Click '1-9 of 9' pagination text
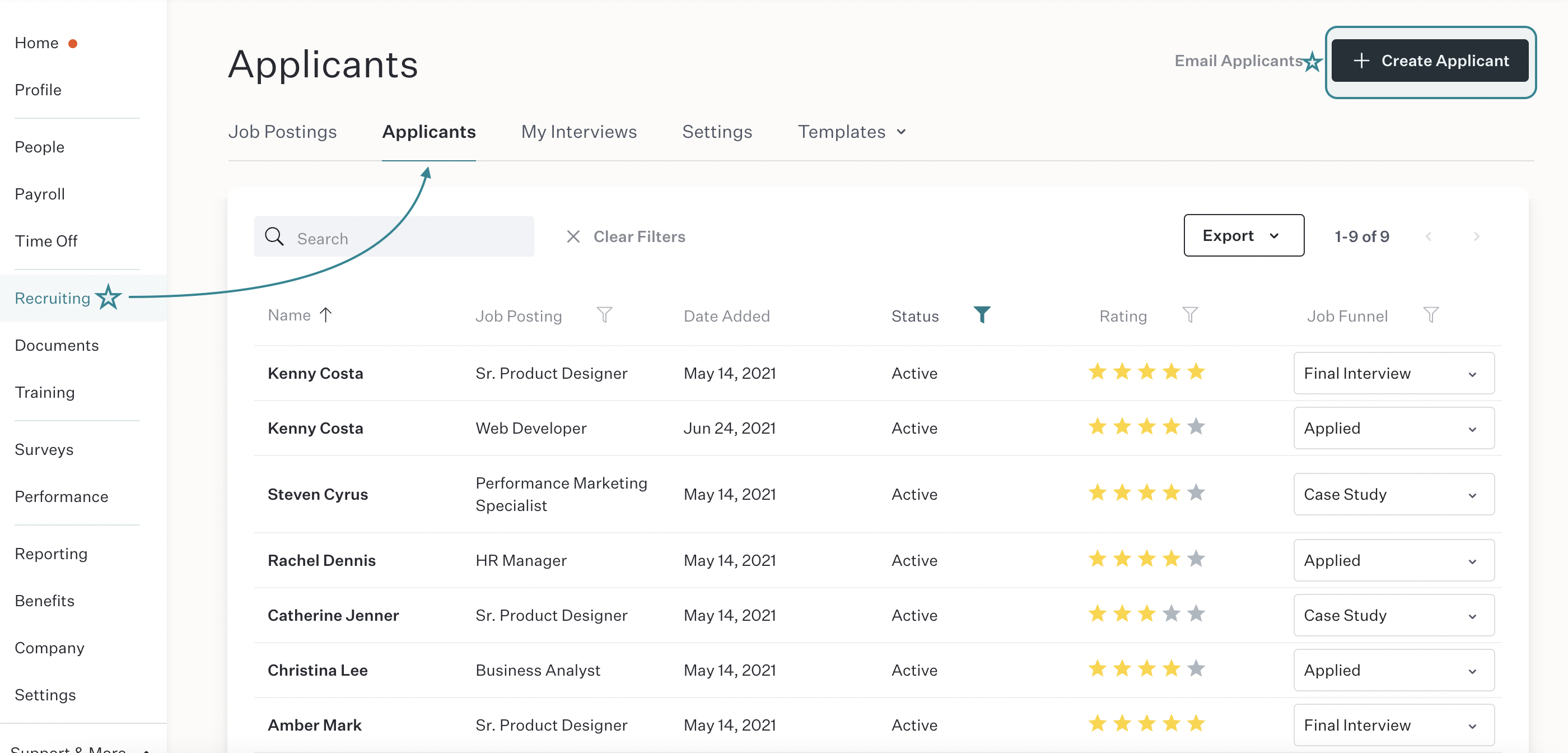 1362,236
